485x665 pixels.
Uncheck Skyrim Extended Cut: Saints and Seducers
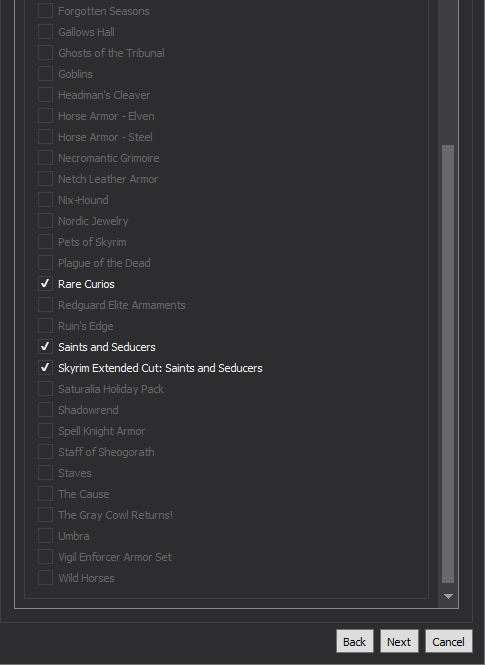point(45,368)
